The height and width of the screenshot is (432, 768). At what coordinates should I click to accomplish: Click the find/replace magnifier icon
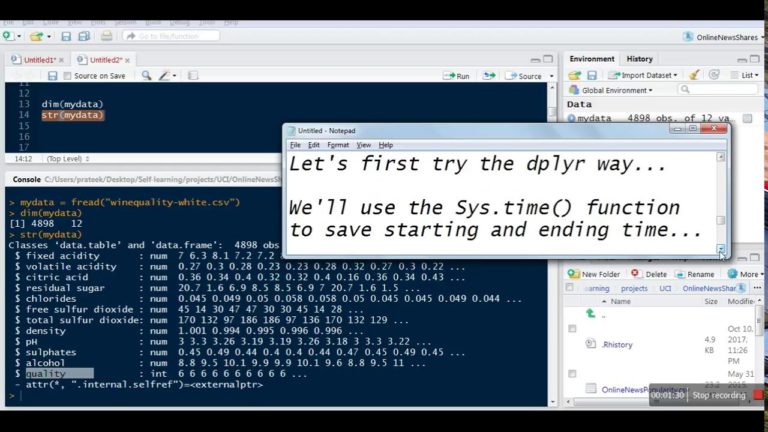[x=146, y=76]
